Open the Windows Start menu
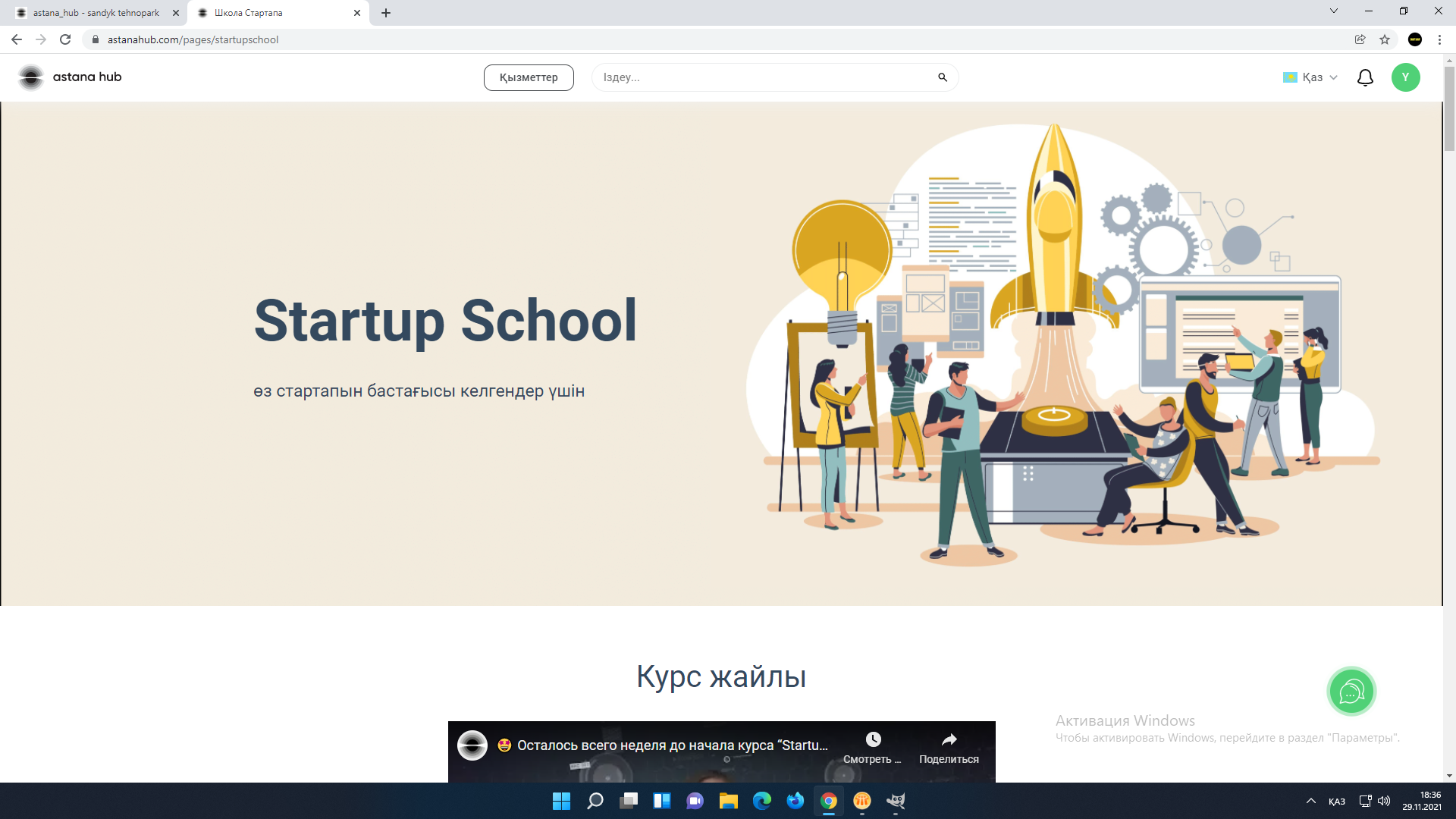Screen dimensions: 1456x819 coord(561,801)
